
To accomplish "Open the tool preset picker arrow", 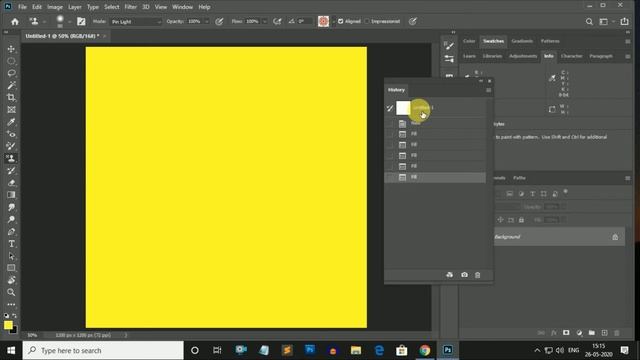I will tap(44, 22).
